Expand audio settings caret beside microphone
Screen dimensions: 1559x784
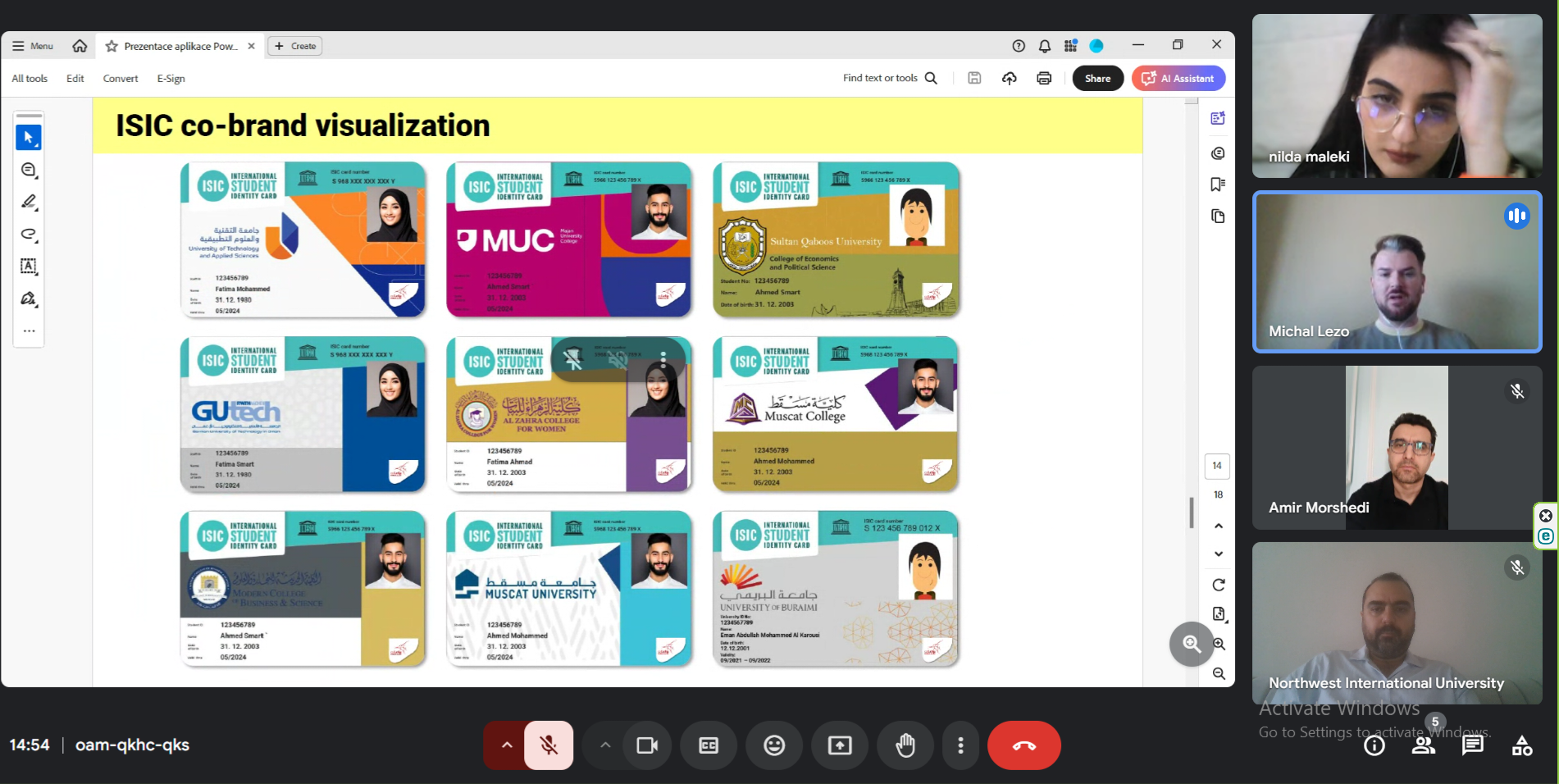507,745
